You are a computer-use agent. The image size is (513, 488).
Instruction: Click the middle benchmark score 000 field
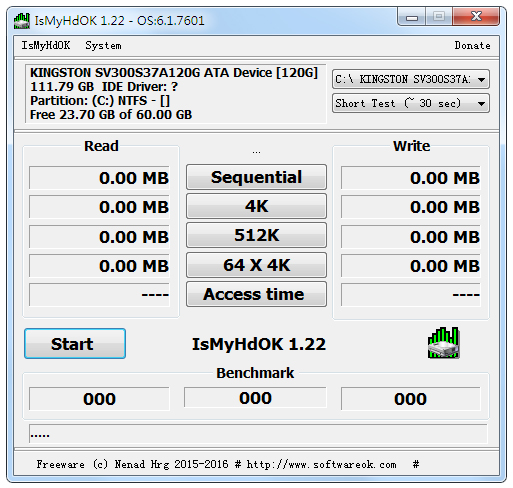click(x=255, y=397)
